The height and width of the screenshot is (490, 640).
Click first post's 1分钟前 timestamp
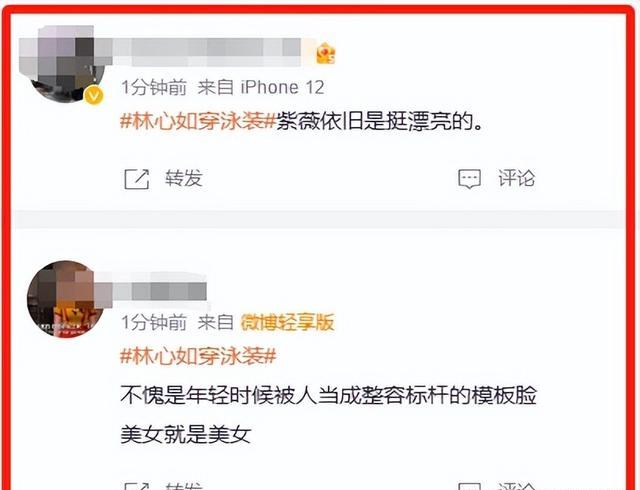[x=154, y=87]
